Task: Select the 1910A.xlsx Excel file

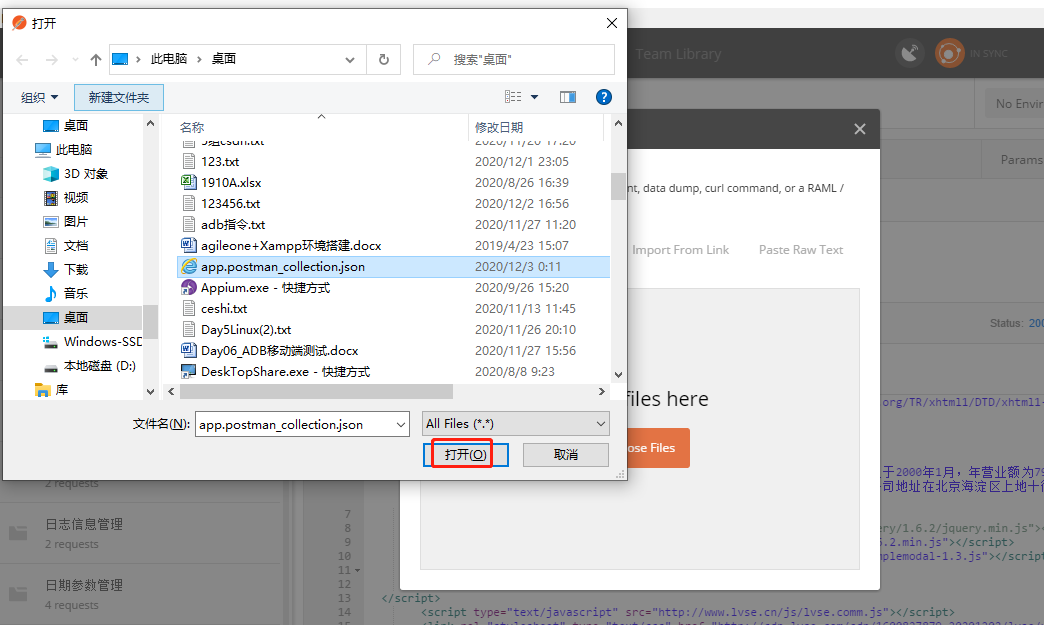Action: pyautogui.click(x=393, y=183)
